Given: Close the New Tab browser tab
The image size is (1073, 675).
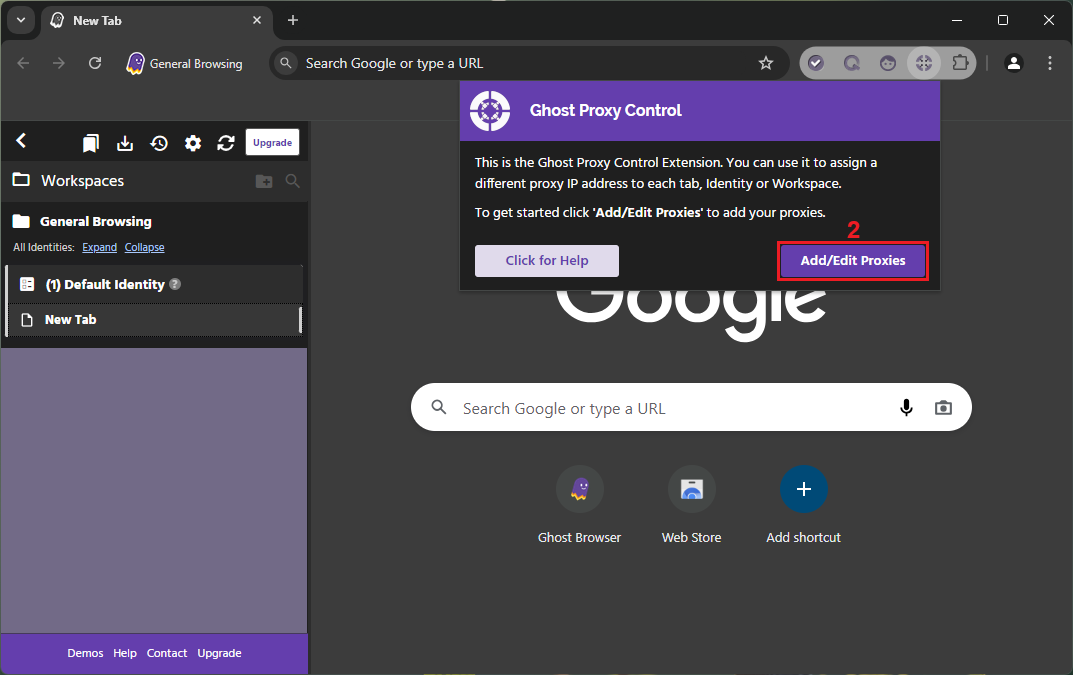Looking at the screenshot, I should tap(257, 21).
